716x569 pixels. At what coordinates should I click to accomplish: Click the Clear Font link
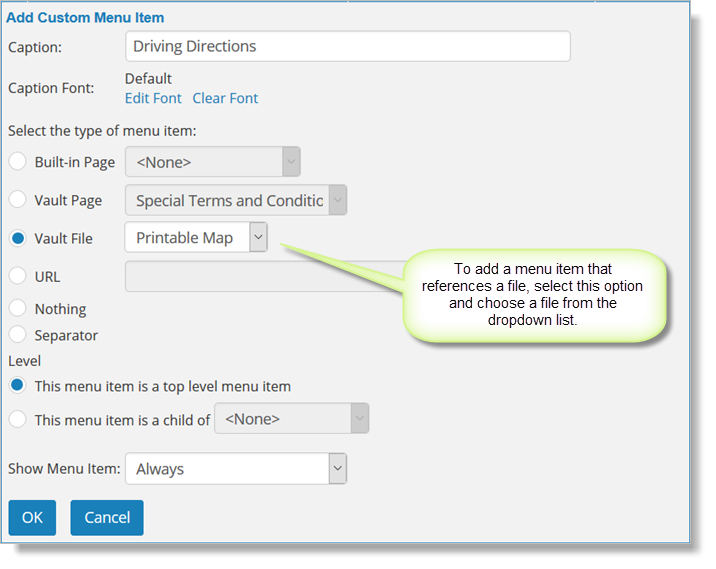(x=225, y=98)
